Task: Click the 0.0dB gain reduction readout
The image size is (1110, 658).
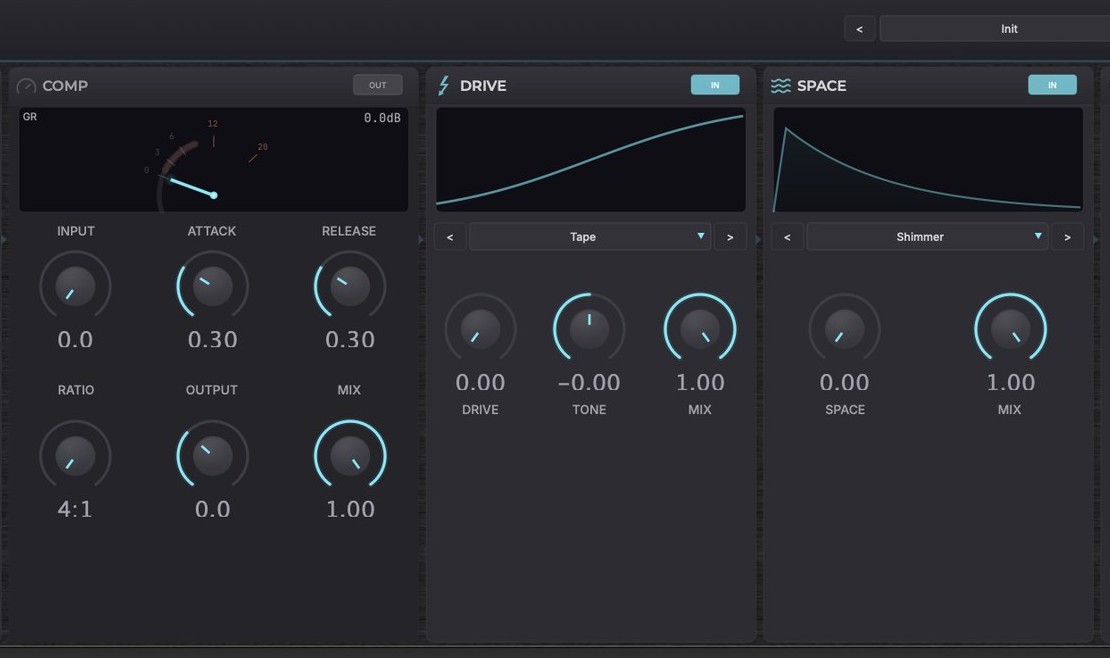Action: pos(382,118)
